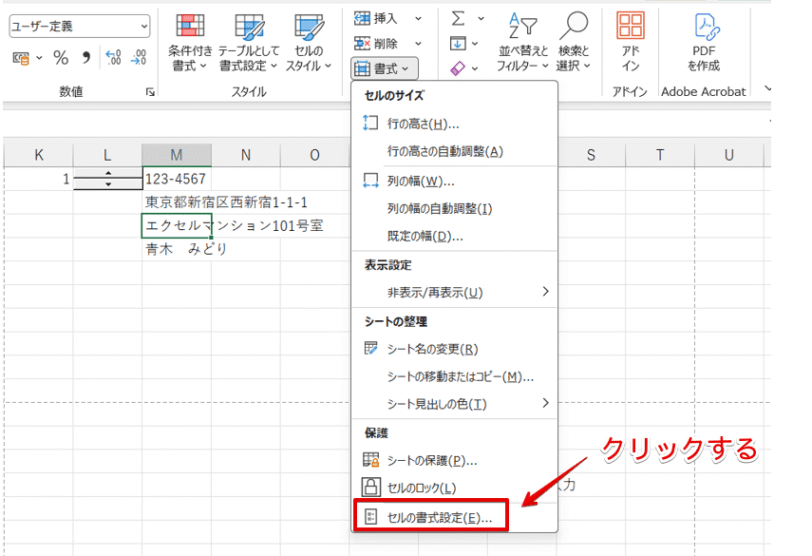Open 検索と選択 find and select
Screen dimensions: 812x556
click(x=573, y=42)
